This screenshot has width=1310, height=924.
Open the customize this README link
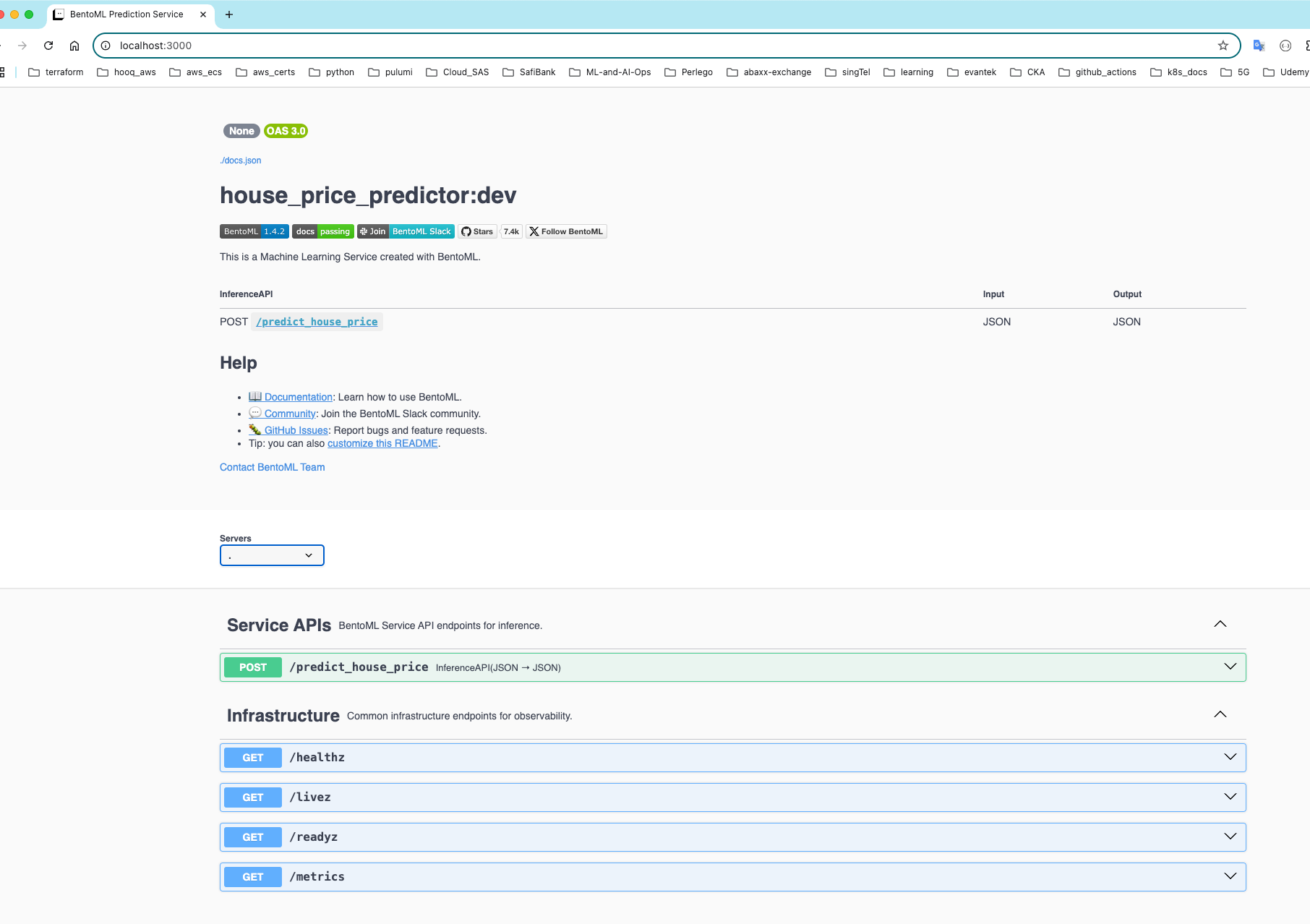point(382,443)
